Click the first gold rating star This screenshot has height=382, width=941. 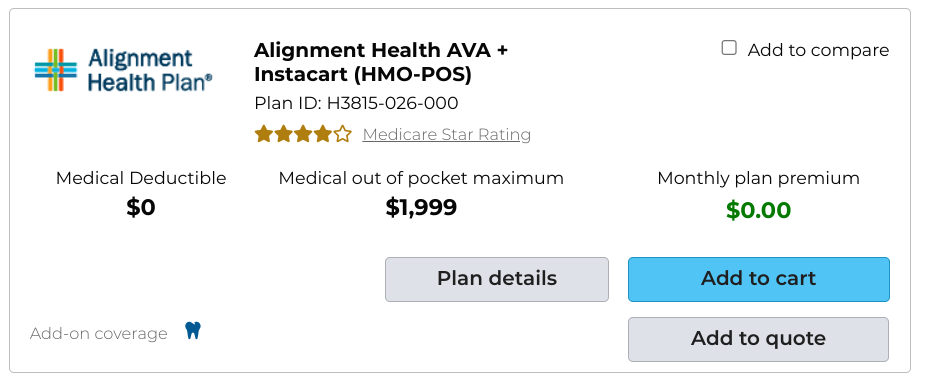pyautogui.click(x=264, y=134)
